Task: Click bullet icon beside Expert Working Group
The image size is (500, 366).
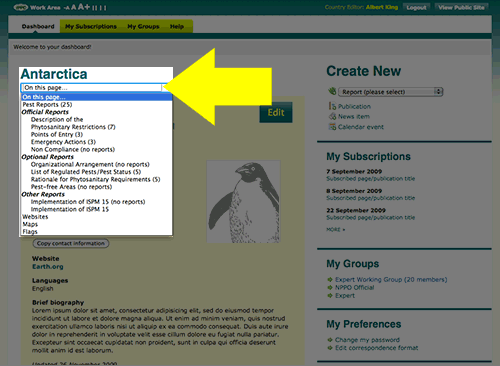Action: click(330, 279)
